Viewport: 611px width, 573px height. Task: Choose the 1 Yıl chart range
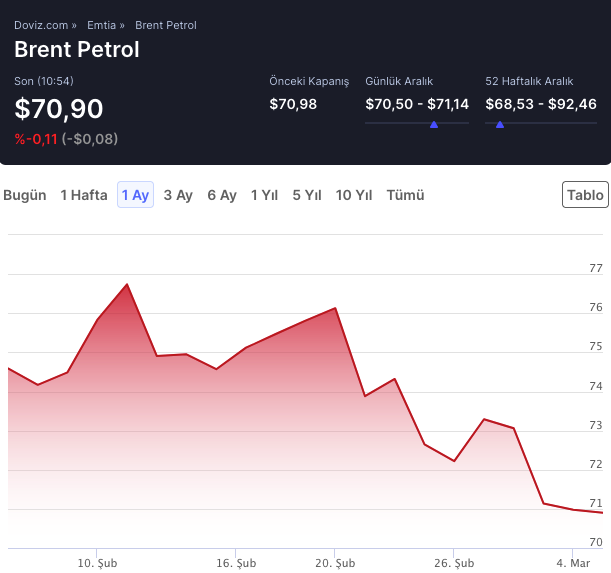(264, 195)
